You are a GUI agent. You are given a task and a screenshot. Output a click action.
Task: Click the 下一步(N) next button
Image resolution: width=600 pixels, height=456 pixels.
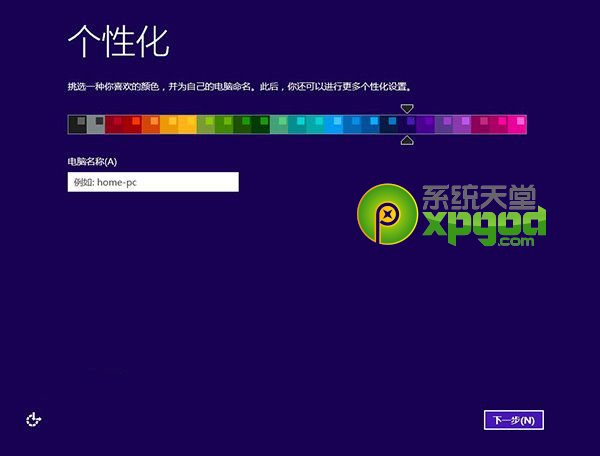513,420
